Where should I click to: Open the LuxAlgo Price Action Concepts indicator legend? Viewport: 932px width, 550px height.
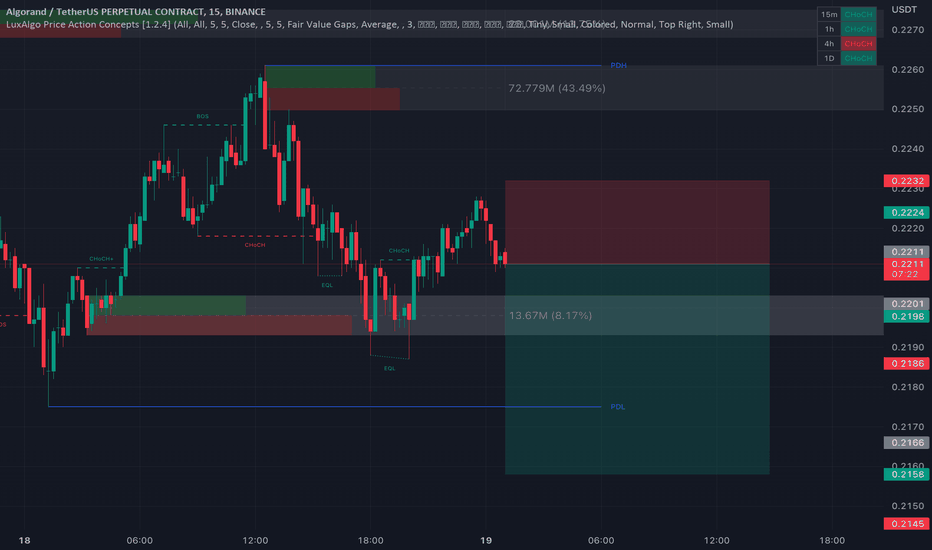(369, 24)
